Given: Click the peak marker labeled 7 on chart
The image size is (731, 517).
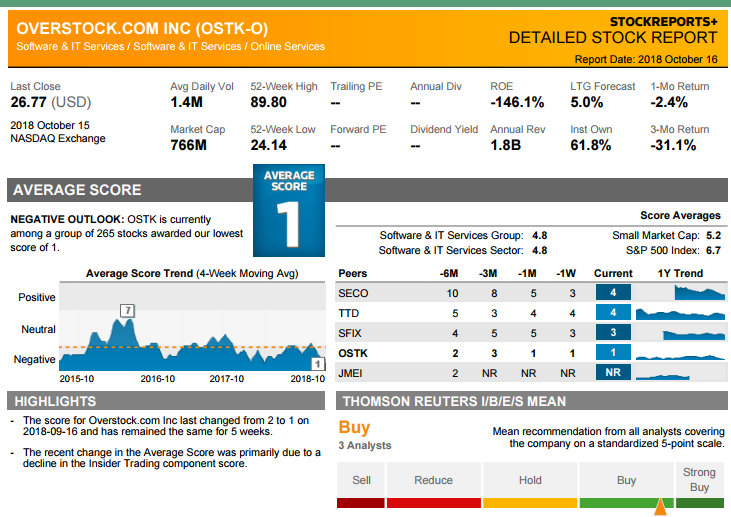Looking at the screenshot, I should pos(128,310).
